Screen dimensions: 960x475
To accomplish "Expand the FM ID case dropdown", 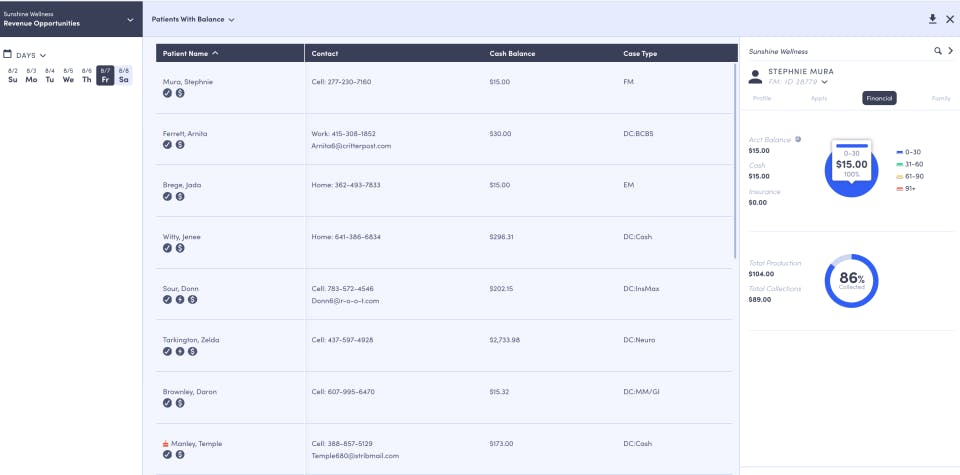I will coord(825,82).
